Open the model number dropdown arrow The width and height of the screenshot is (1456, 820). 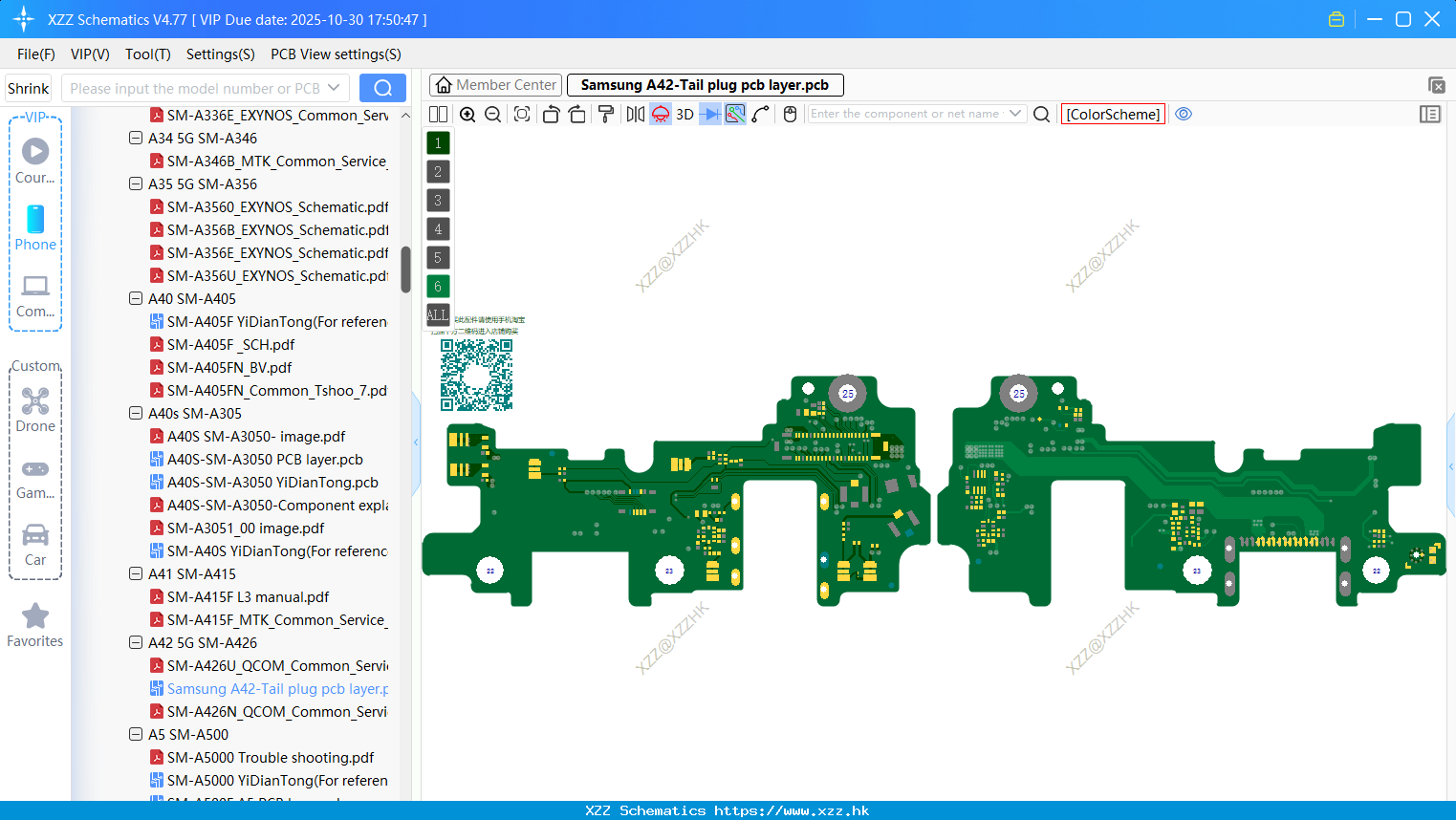coord(334,88)
